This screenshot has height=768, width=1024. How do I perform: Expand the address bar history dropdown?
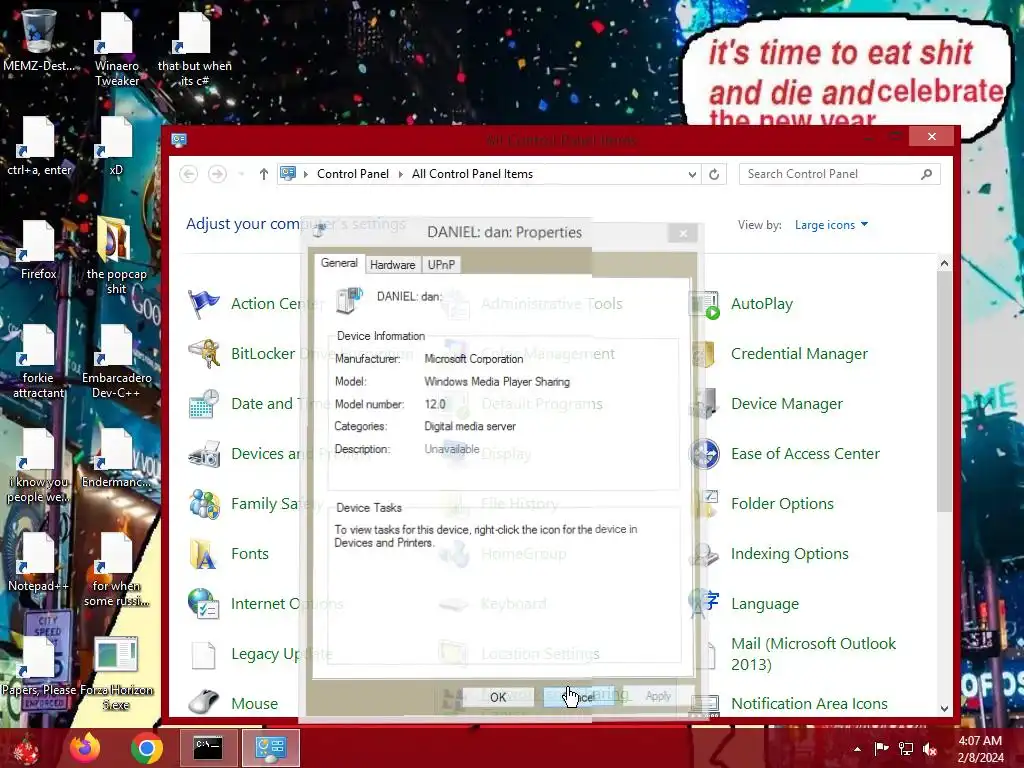point(692,174)
